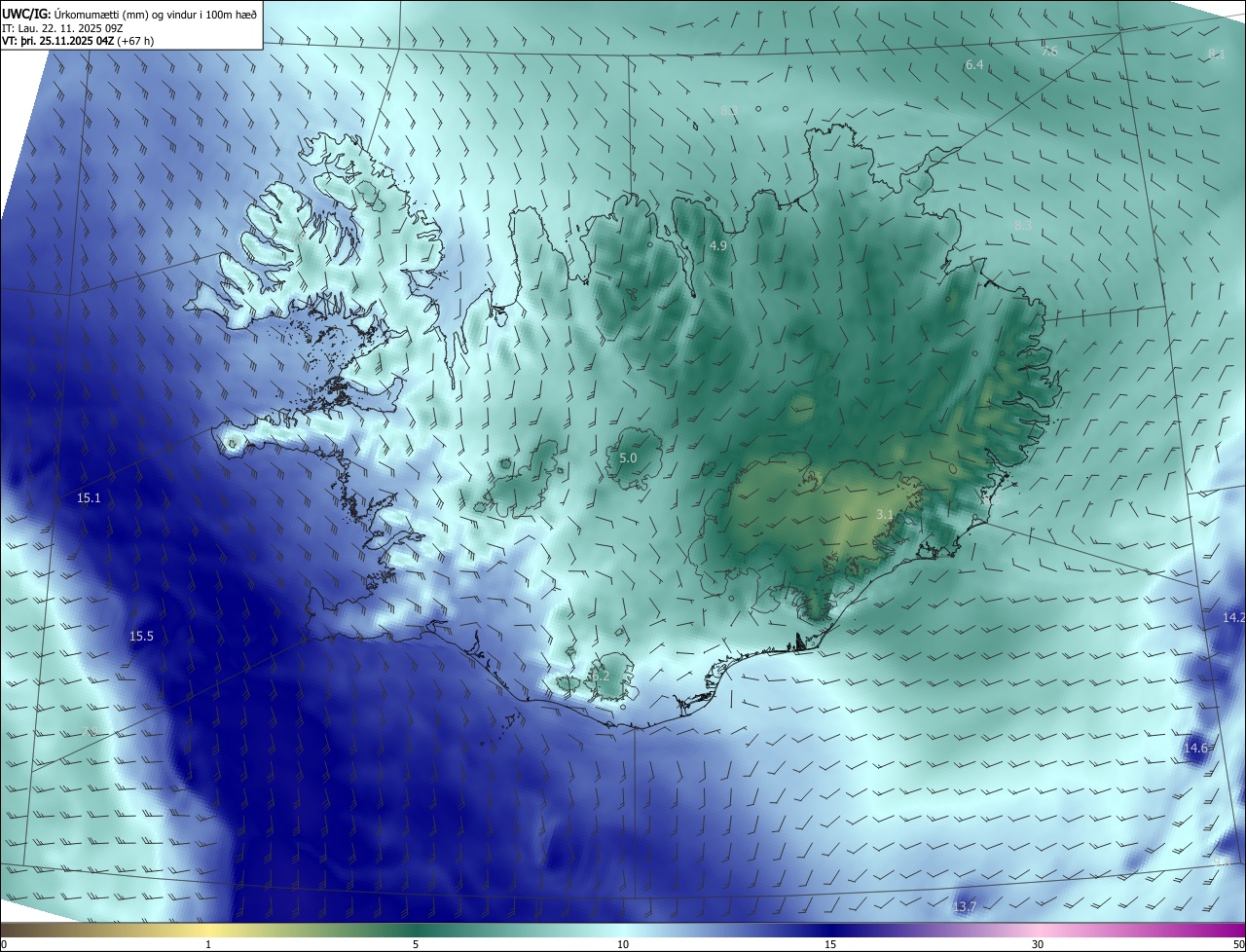Click the map value label 3.1
The image size is (1246, 952).
click(x=884, y=514)
